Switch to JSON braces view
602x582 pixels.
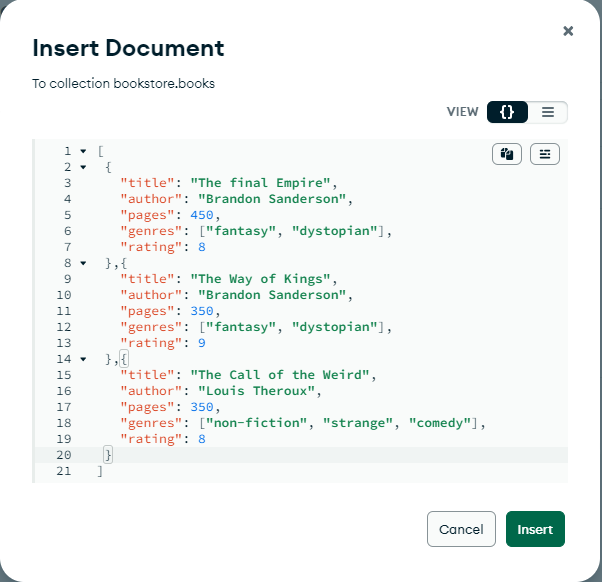pos(507,112)
